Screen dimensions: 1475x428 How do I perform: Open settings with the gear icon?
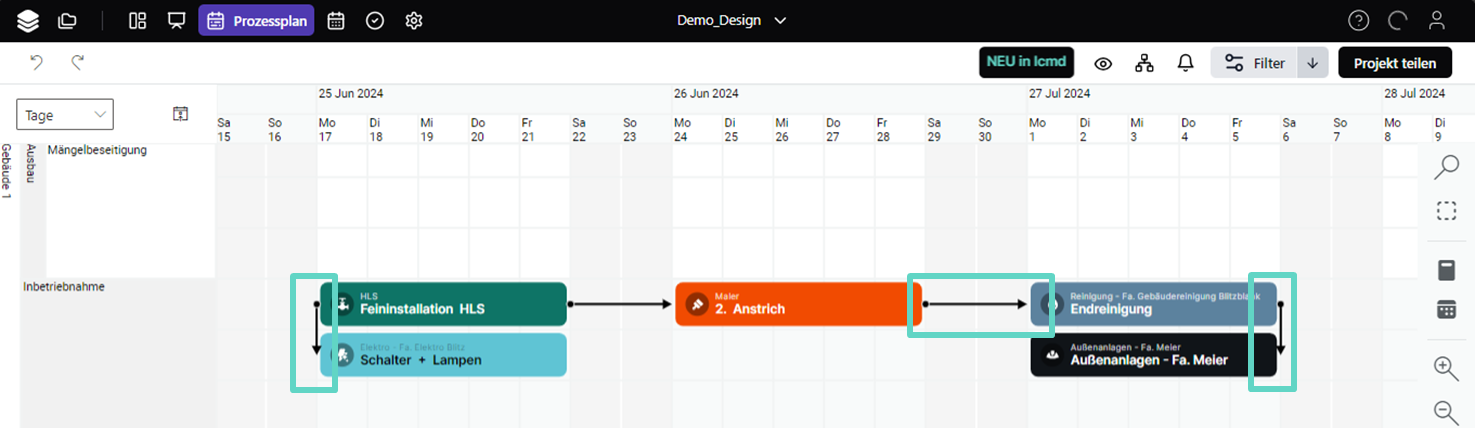click(414, 21)
